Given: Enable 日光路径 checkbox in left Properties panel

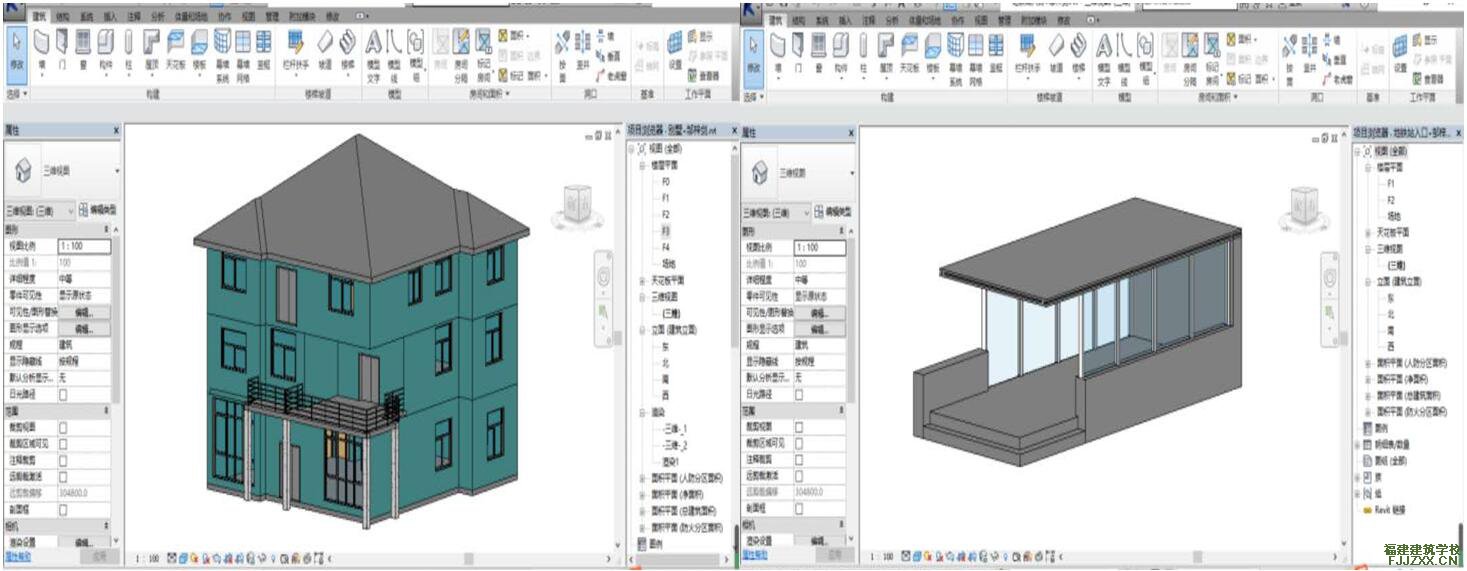Looking at the screenshot, I should pos(64,394).
